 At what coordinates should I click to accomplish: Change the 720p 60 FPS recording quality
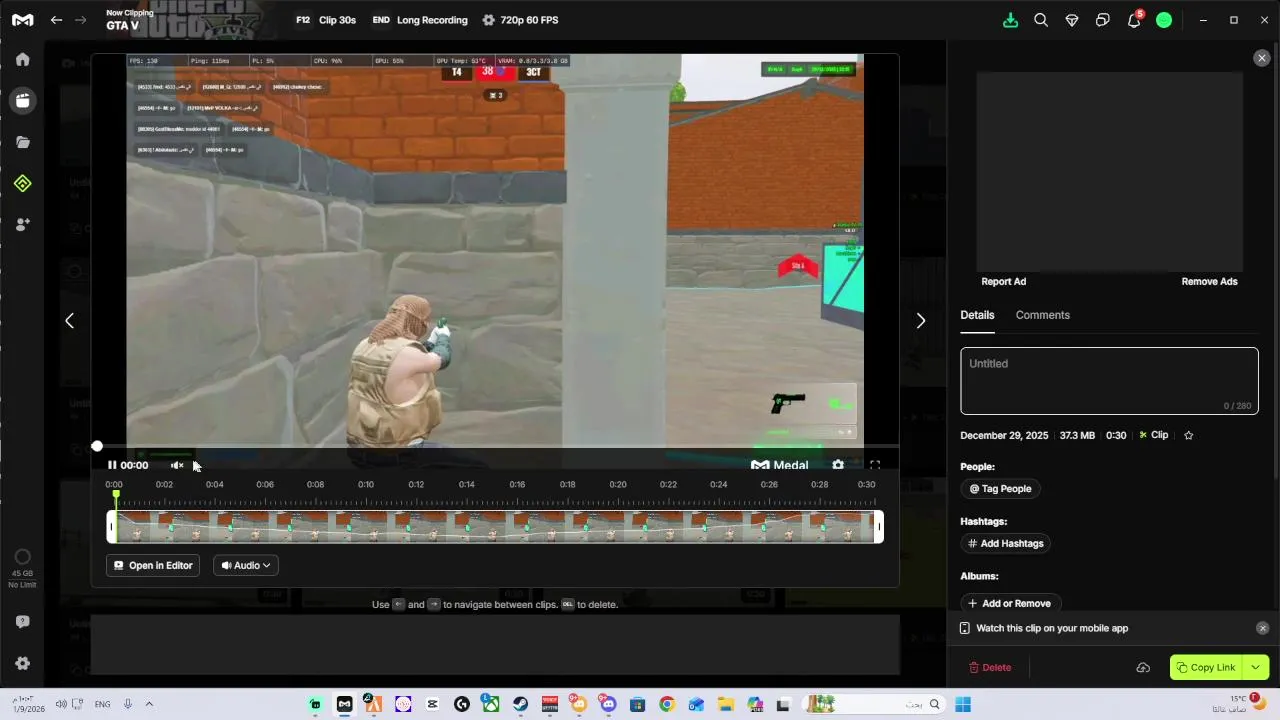[x=520, y=20]
